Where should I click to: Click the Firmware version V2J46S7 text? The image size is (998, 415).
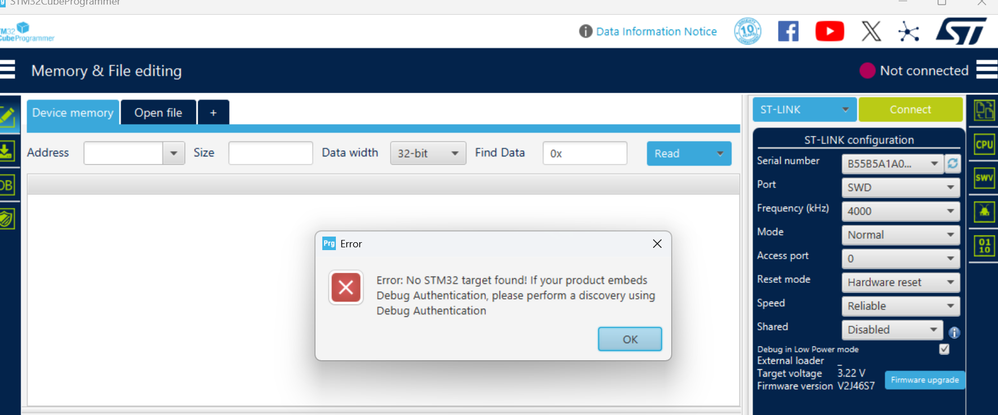coord(816,386)
